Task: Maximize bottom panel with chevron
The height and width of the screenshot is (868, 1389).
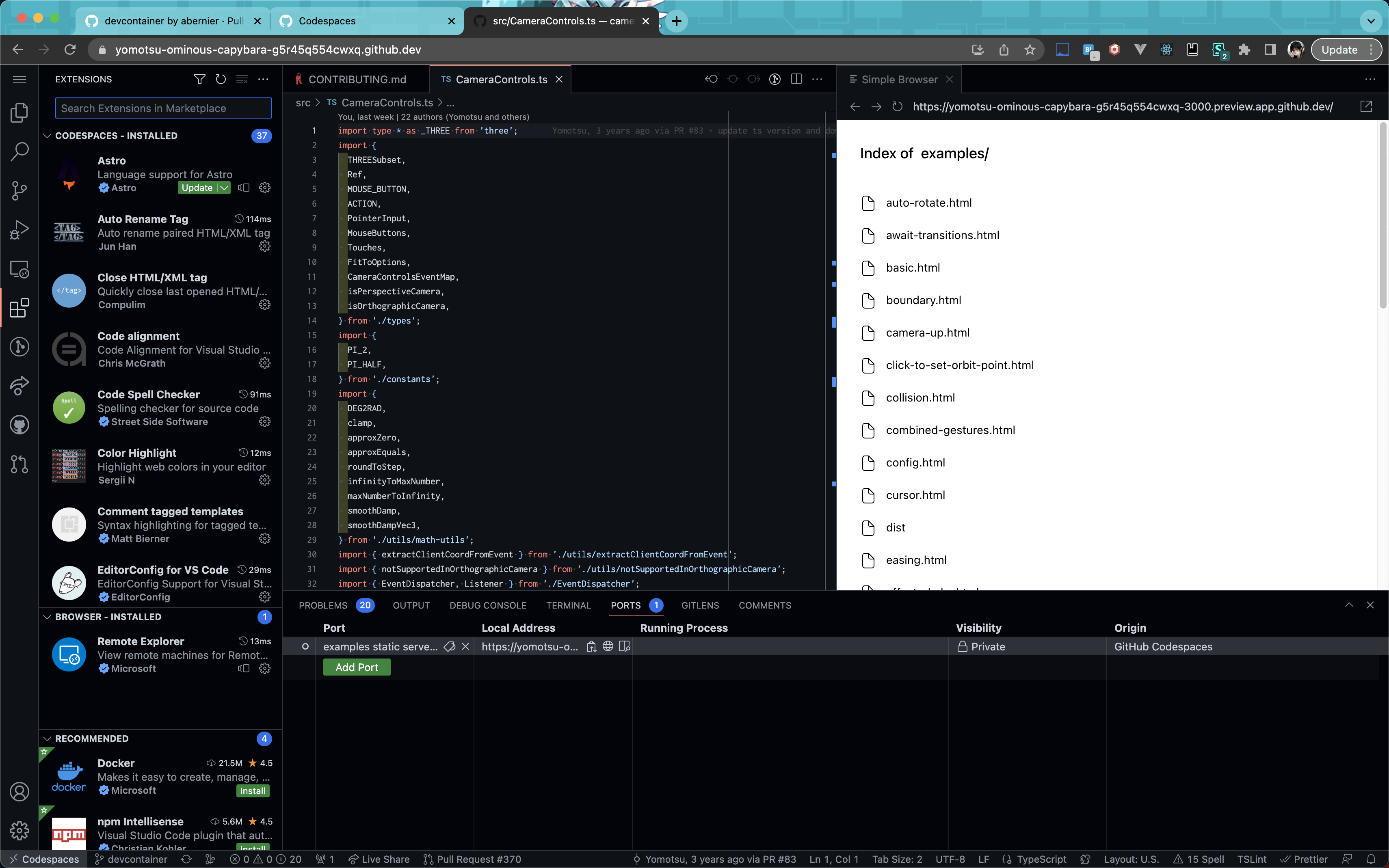Action: coord(1349,605)
